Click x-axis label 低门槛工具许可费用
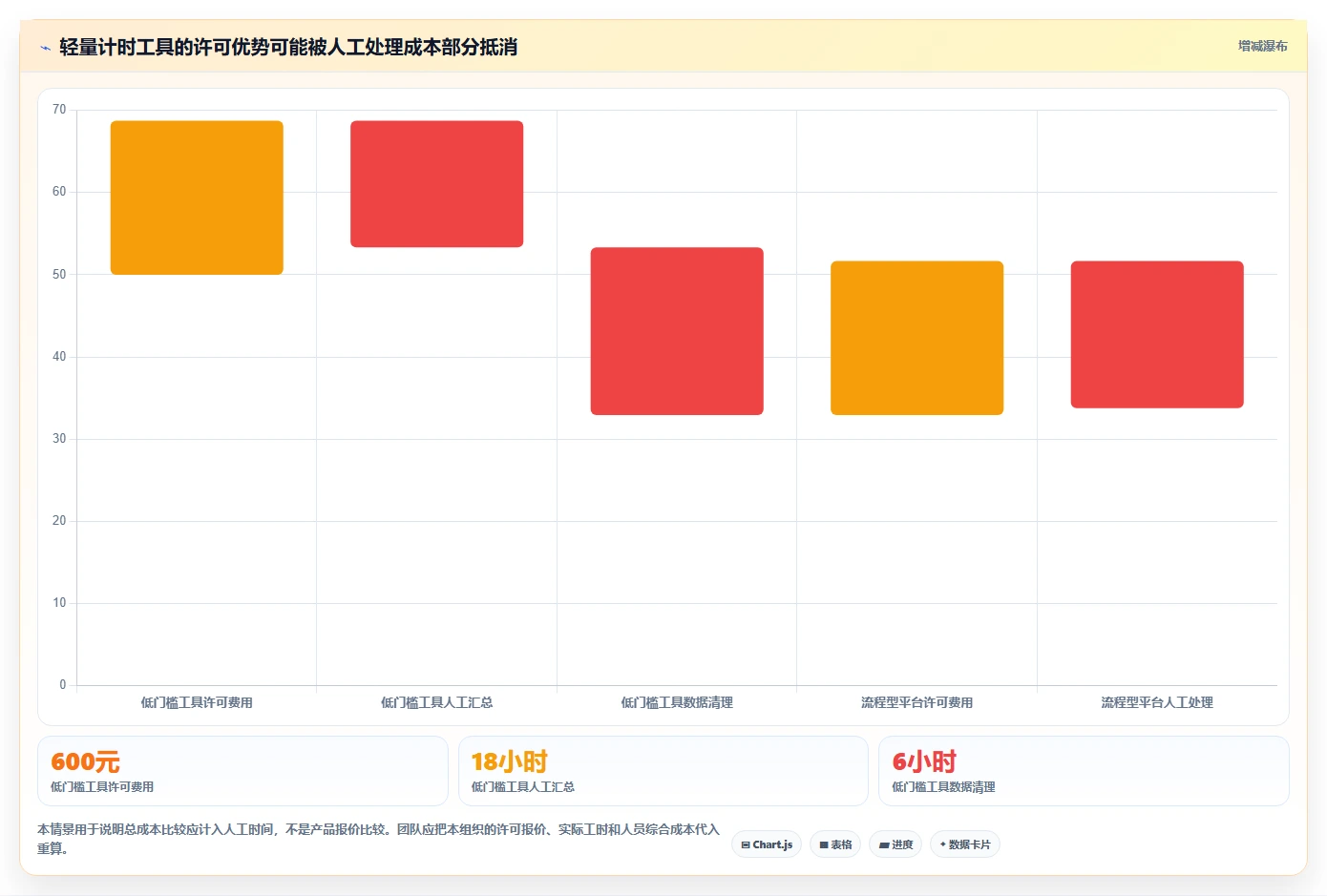1327x896 pixels. (x=197, y=702)
